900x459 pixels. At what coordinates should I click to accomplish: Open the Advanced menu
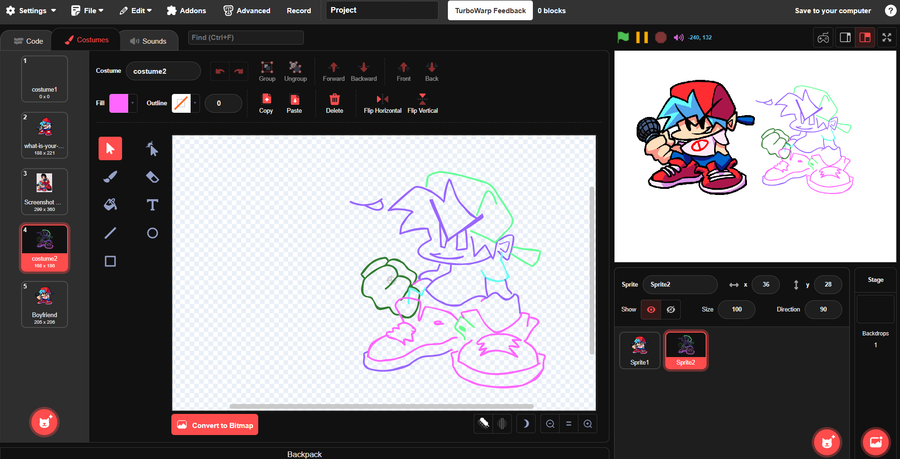(247, 10)
